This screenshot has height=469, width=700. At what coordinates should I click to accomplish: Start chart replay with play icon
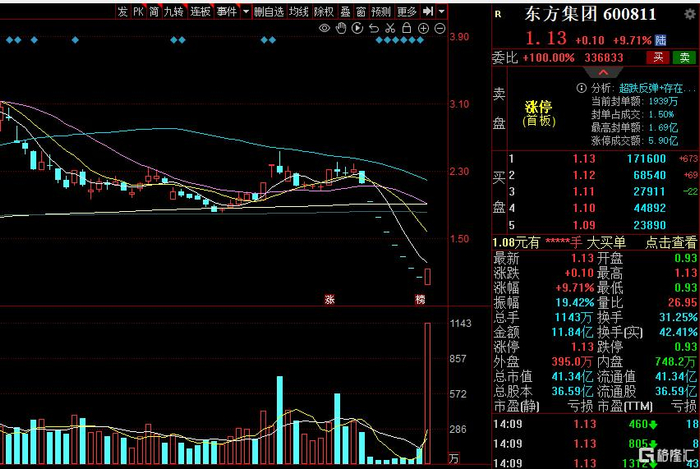pyautogui.click(x=357, y=28)
